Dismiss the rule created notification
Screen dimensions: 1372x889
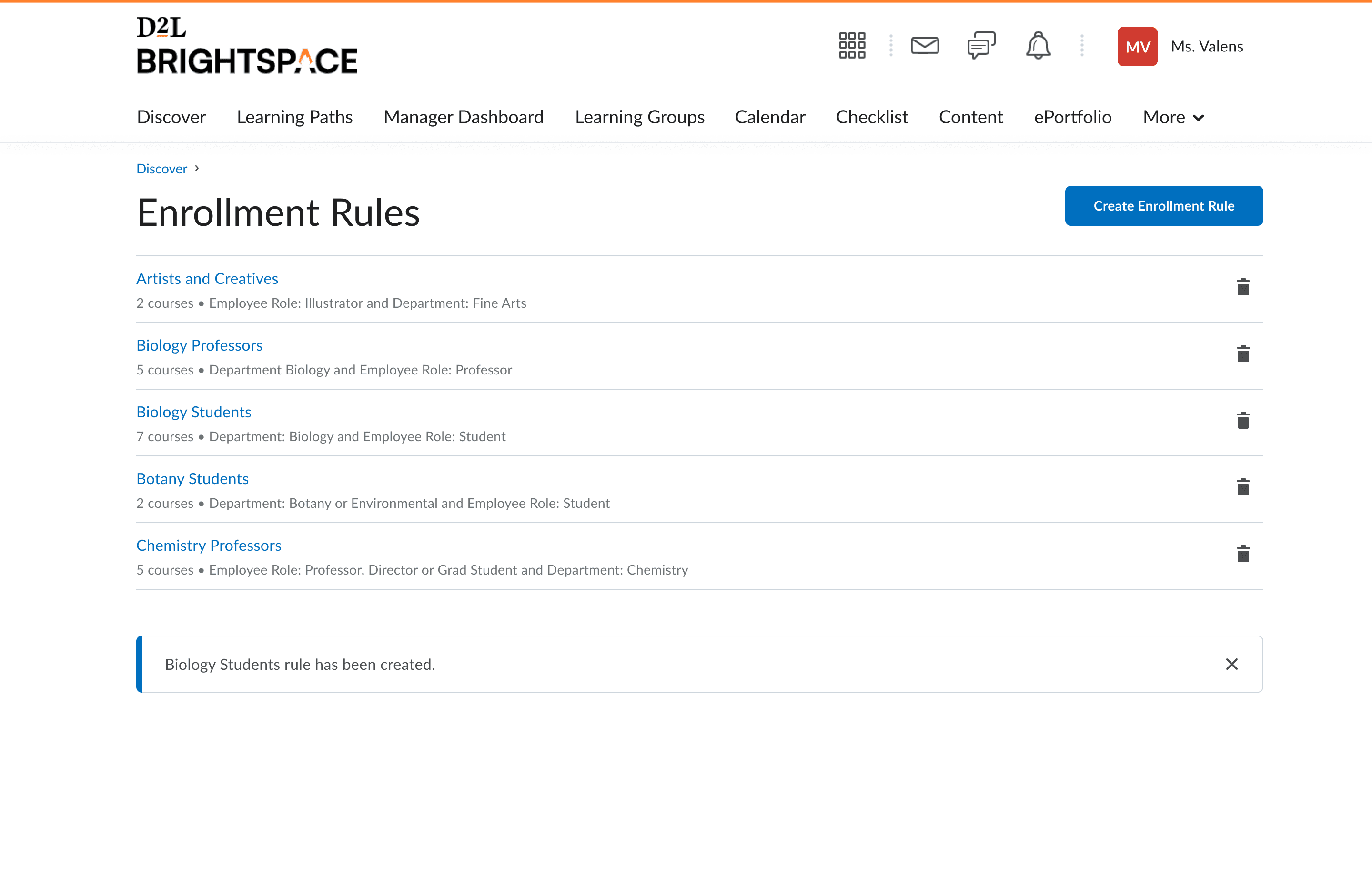click(1231, 664)
